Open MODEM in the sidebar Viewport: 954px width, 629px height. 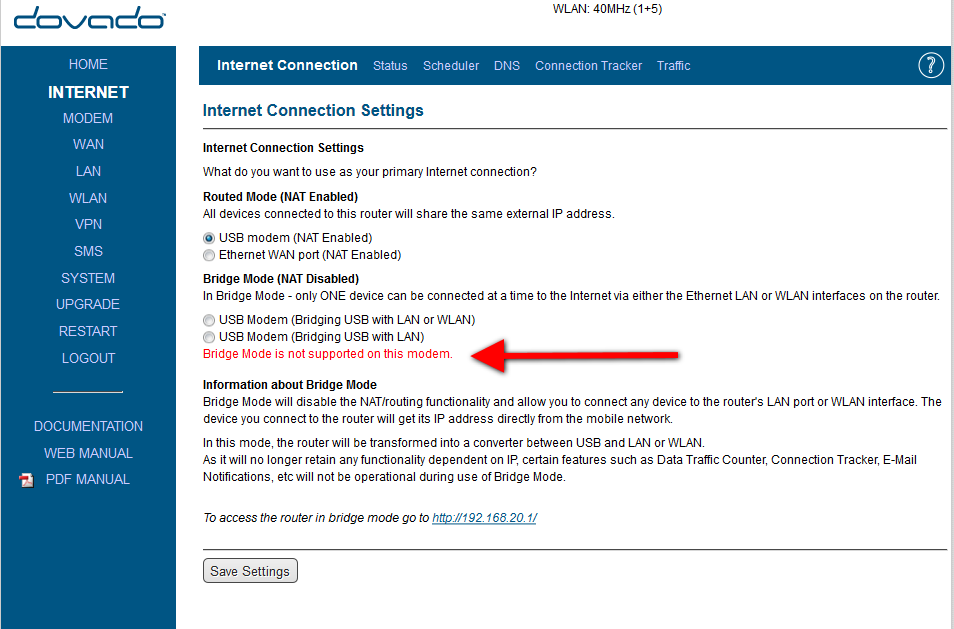pos(88,118)
